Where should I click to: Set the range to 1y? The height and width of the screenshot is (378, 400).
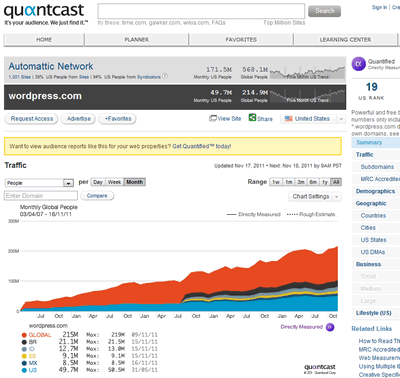(x=325, y=182)
